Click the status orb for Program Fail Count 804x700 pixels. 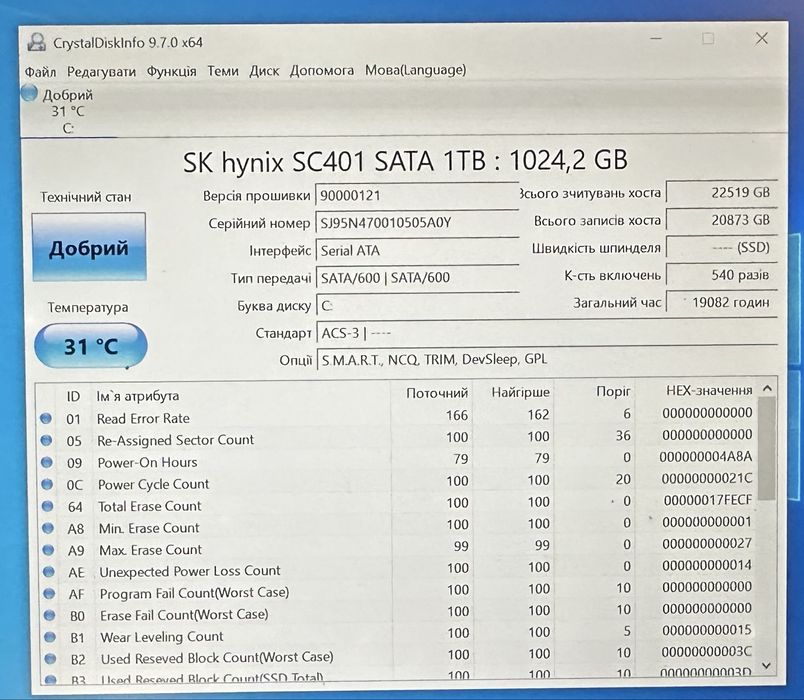(x=49, y=593)
